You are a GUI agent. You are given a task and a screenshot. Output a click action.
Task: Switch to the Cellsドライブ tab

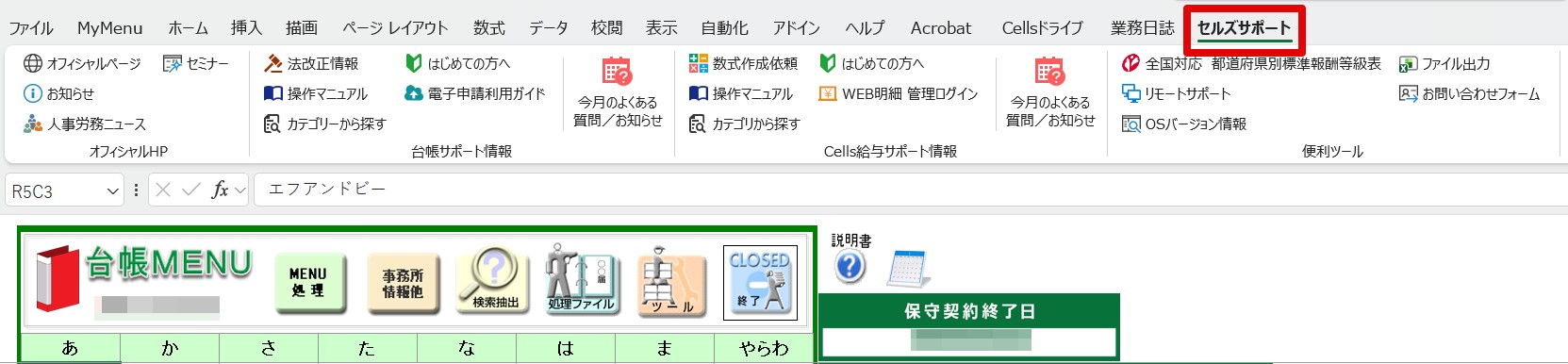[1042, 28]
